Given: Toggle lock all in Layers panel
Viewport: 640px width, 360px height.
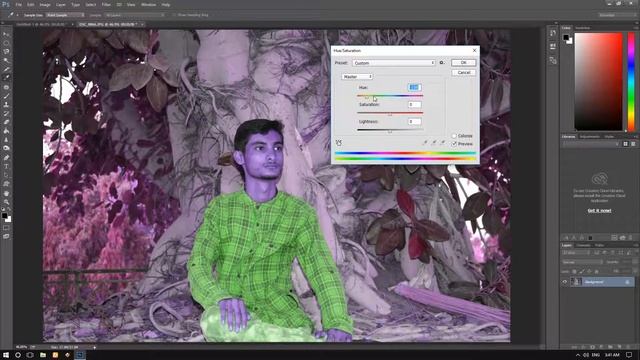Looking at the screenshot, I should (596, 271).
